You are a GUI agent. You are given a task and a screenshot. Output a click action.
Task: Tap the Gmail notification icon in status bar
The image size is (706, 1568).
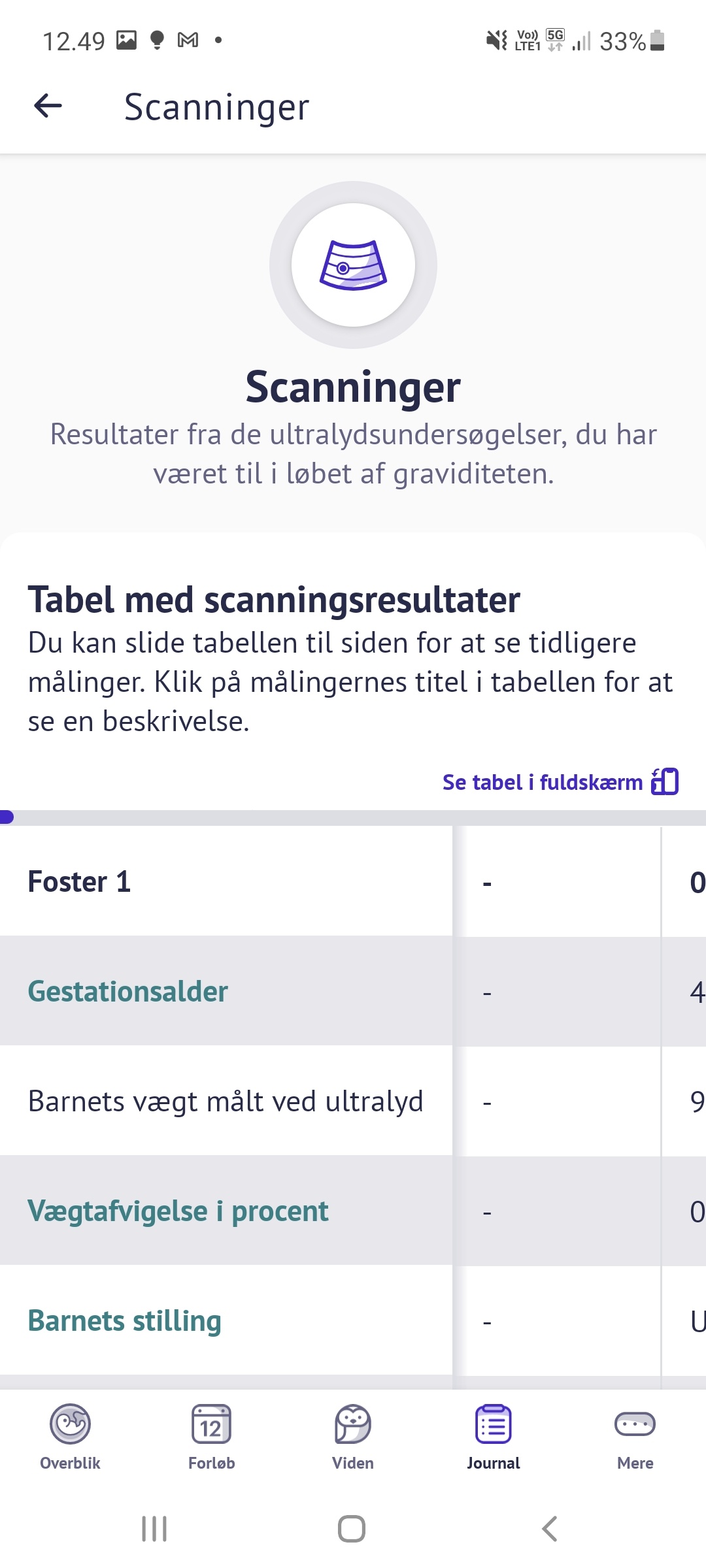click(188, 41)
